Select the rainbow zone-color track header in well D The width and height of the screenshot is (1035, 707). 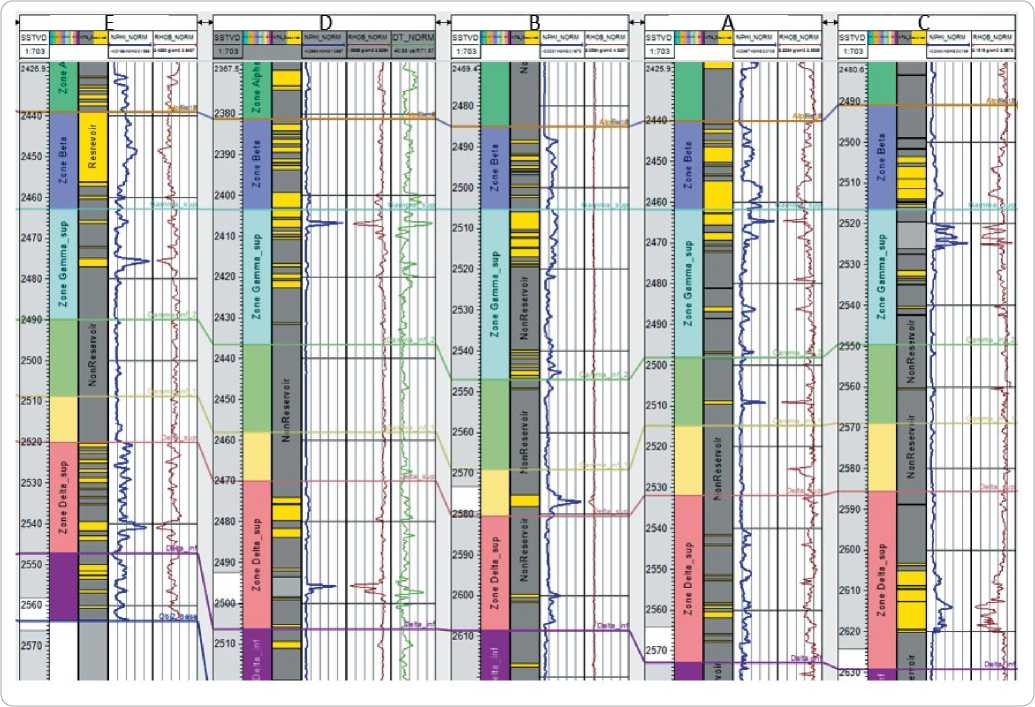click(257, 38)
